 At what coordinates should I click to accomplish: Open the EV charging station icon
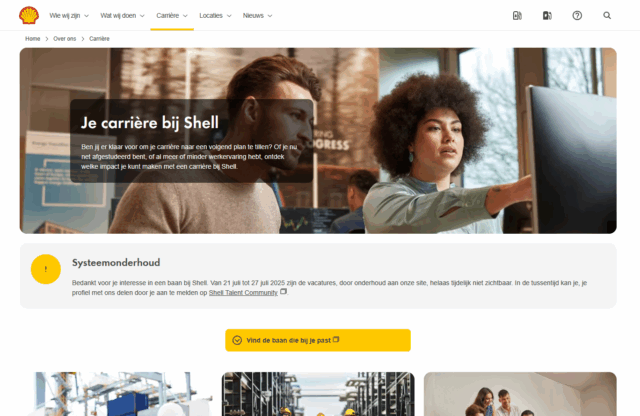click(517, 16)
